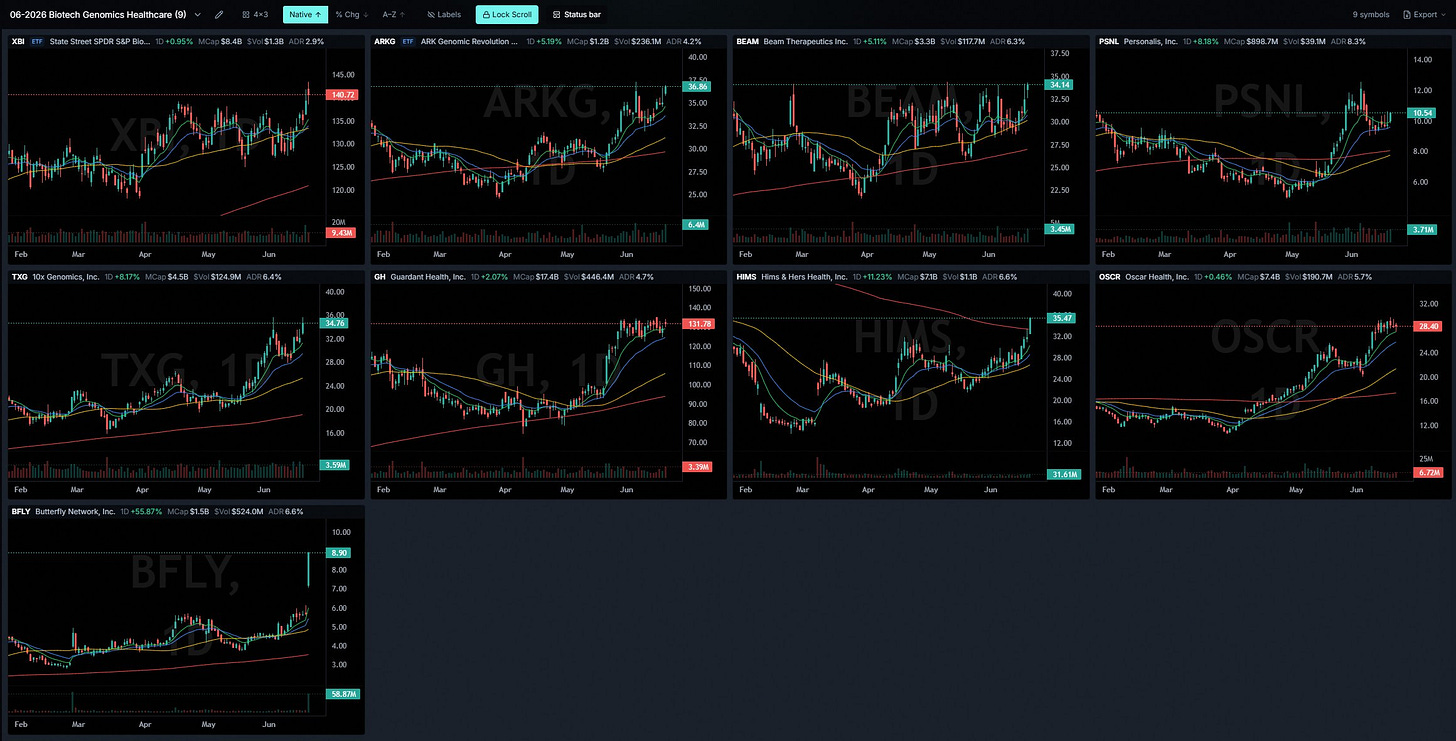Click the ARKG ticker symbol
This screenshot has width=1456, height=741.
coord(384,42)
